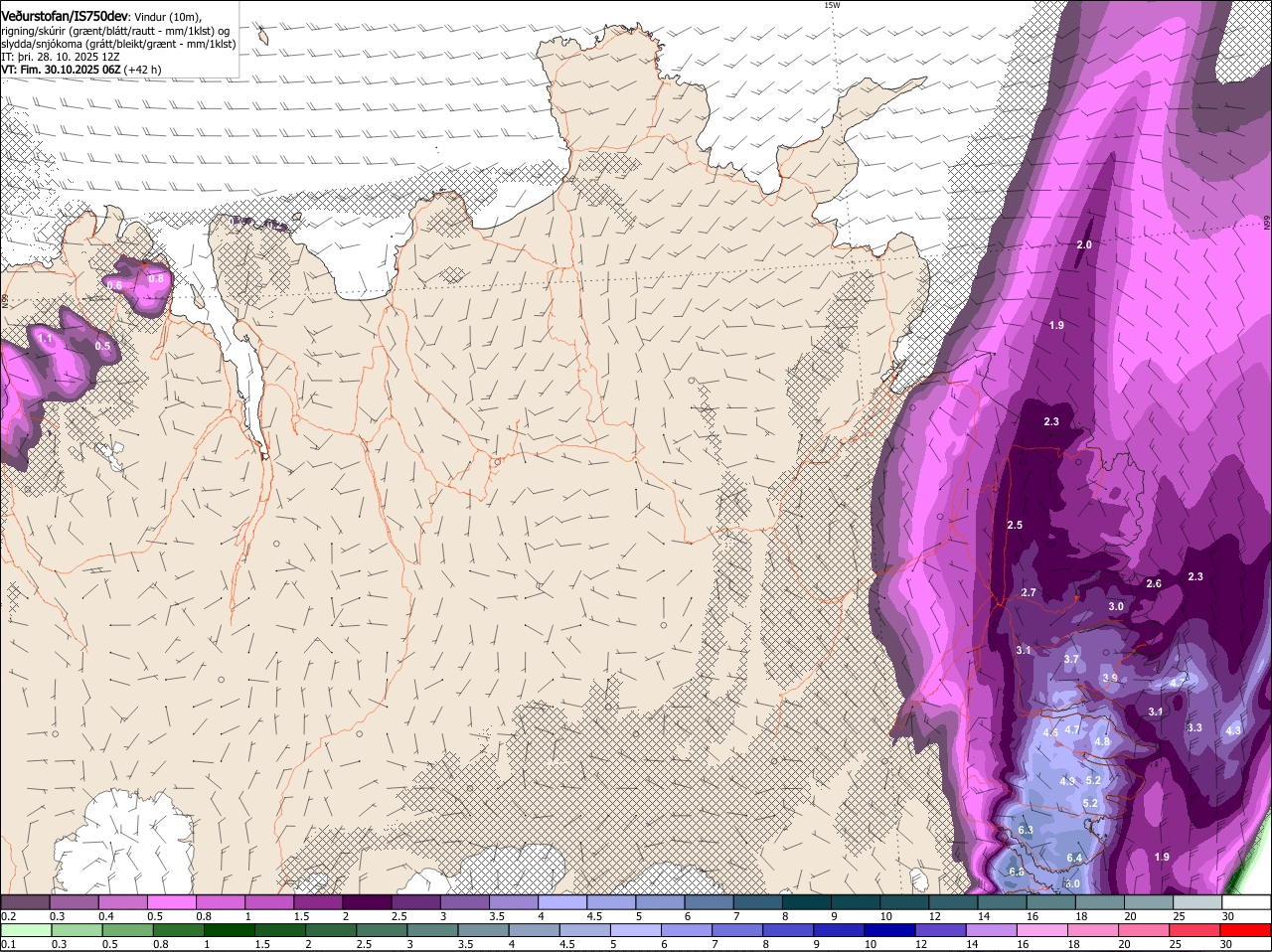Click the 3.7 precipitation value on the map

[x=1071, y=659]
